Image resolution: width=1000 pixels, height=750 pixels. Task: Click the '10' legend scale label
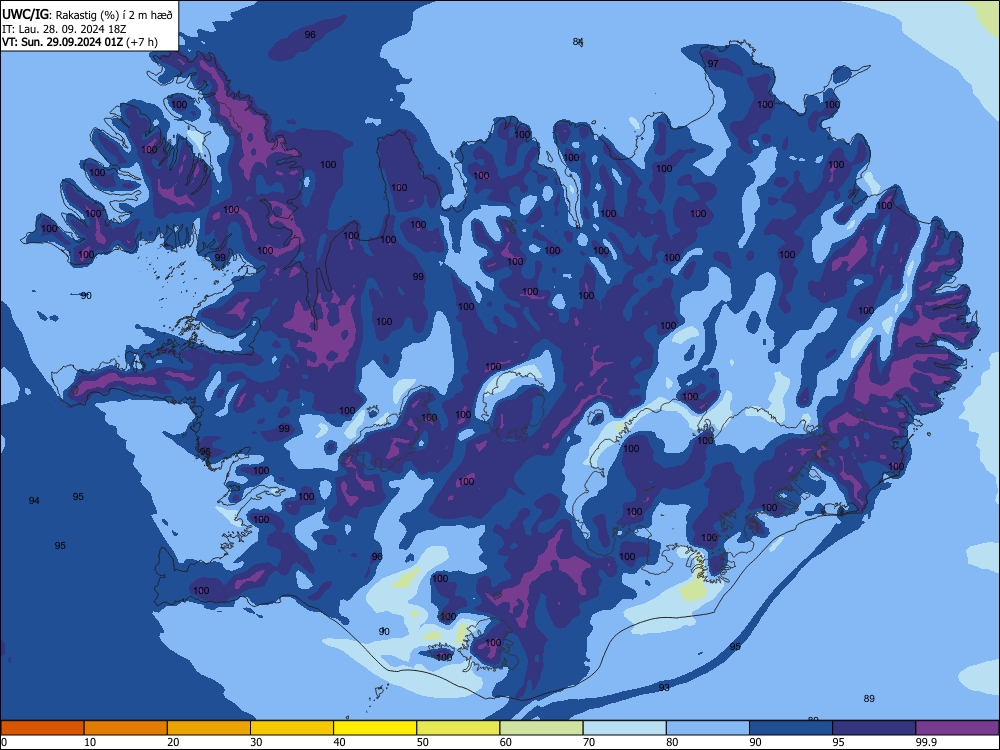[x=90, y=742]
